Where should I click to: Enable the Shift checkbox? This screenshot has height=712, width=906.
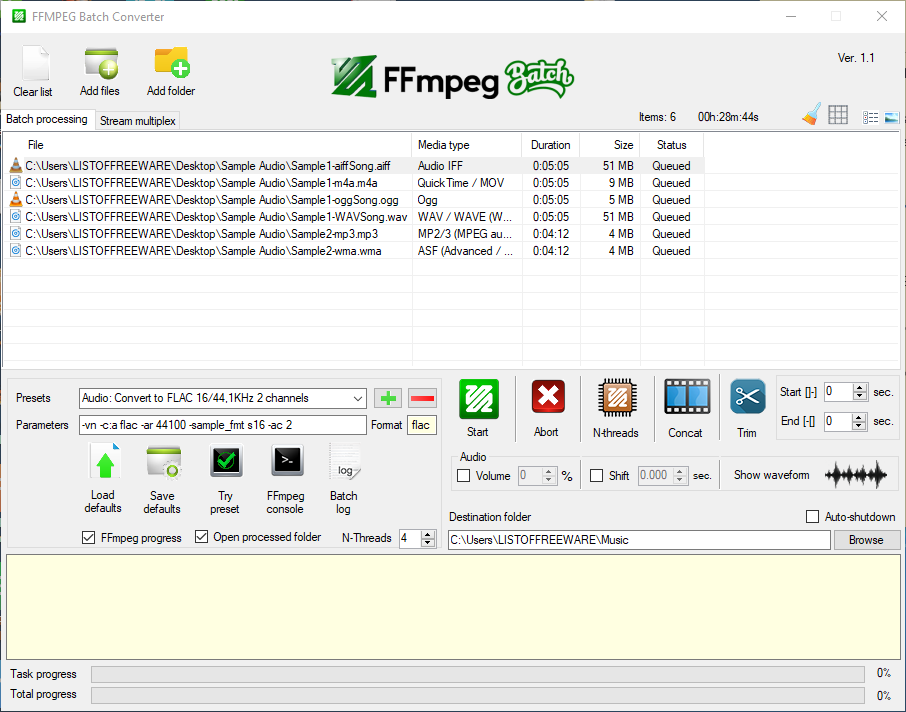(596, 476)
